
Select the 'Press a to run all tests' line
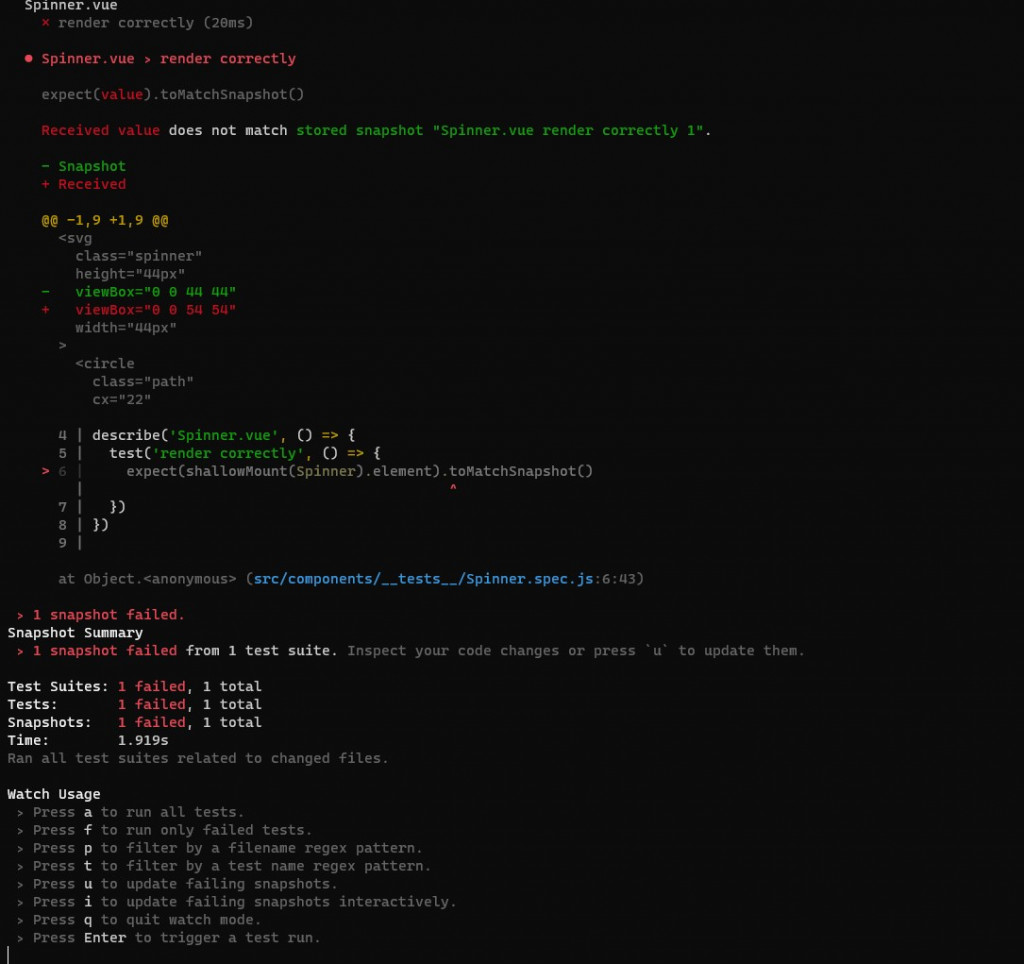click(130, 812)
